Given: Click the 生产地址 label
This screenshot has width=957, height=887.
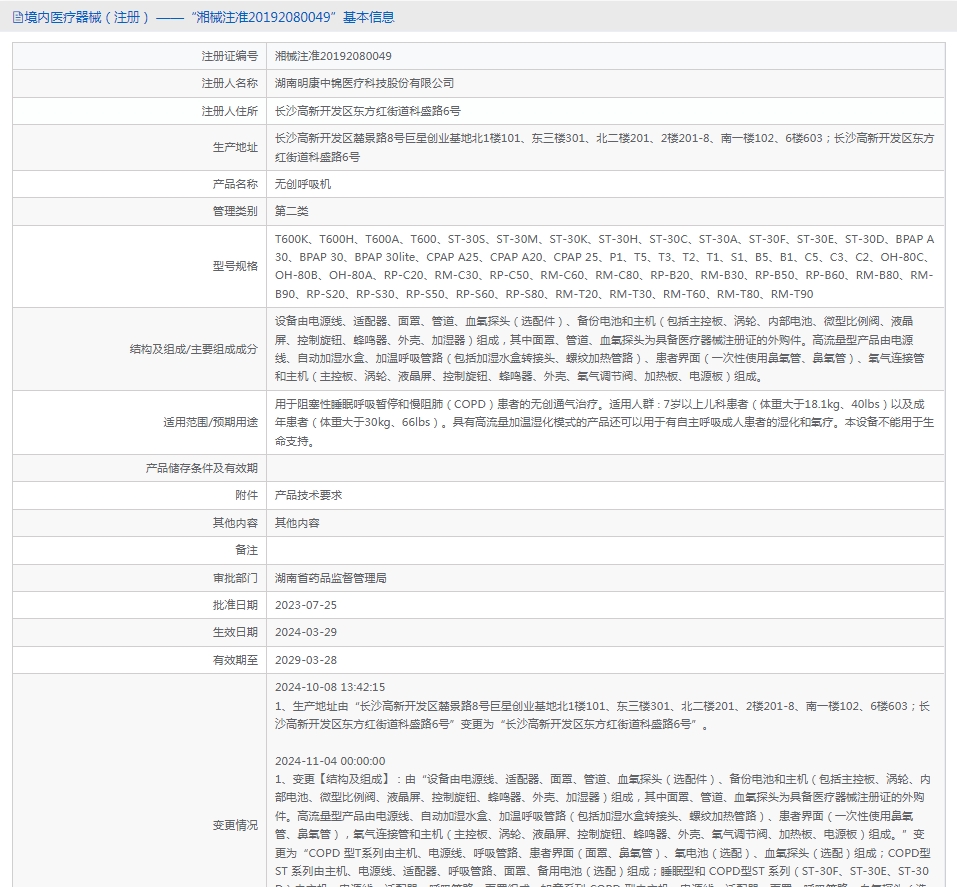Looking at the screenshot, I should point(235,147).
